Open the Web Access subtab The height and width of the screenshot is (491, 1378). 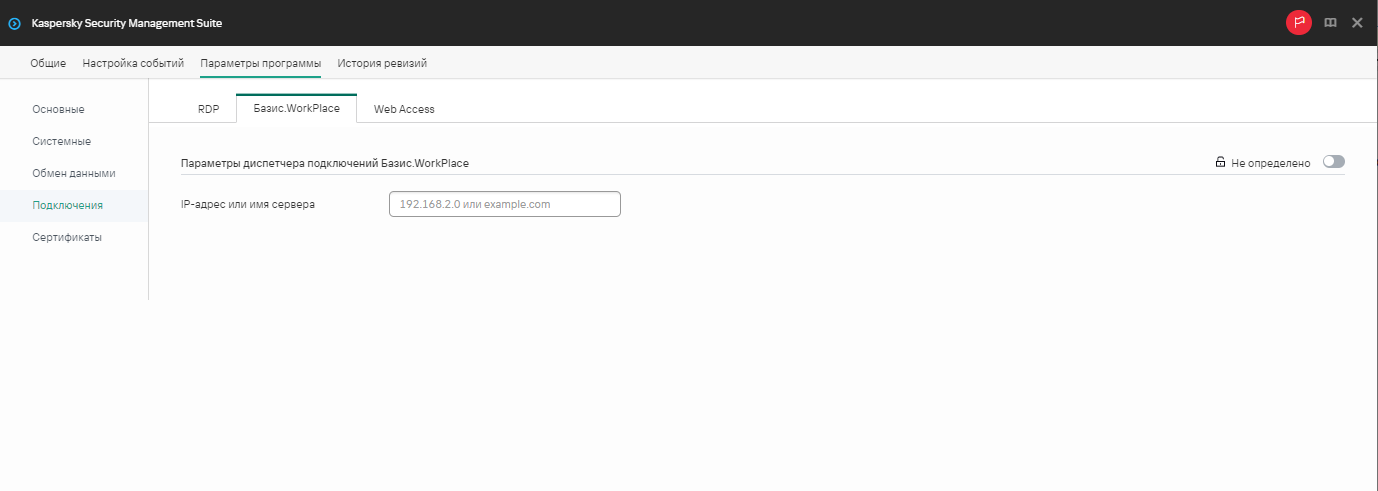tap(404, 109)
